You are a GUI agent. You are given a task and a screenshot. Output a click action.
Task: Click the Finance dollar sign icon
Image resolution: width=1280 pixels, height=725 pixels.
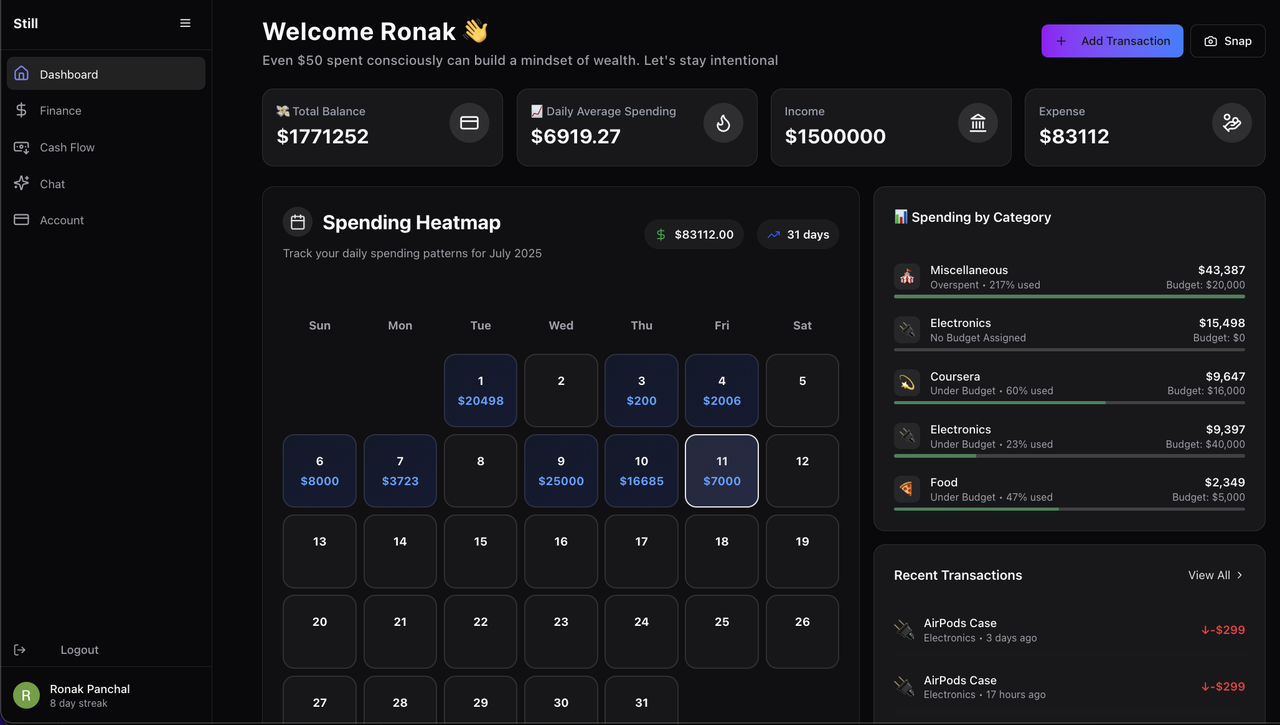(21, 110)
